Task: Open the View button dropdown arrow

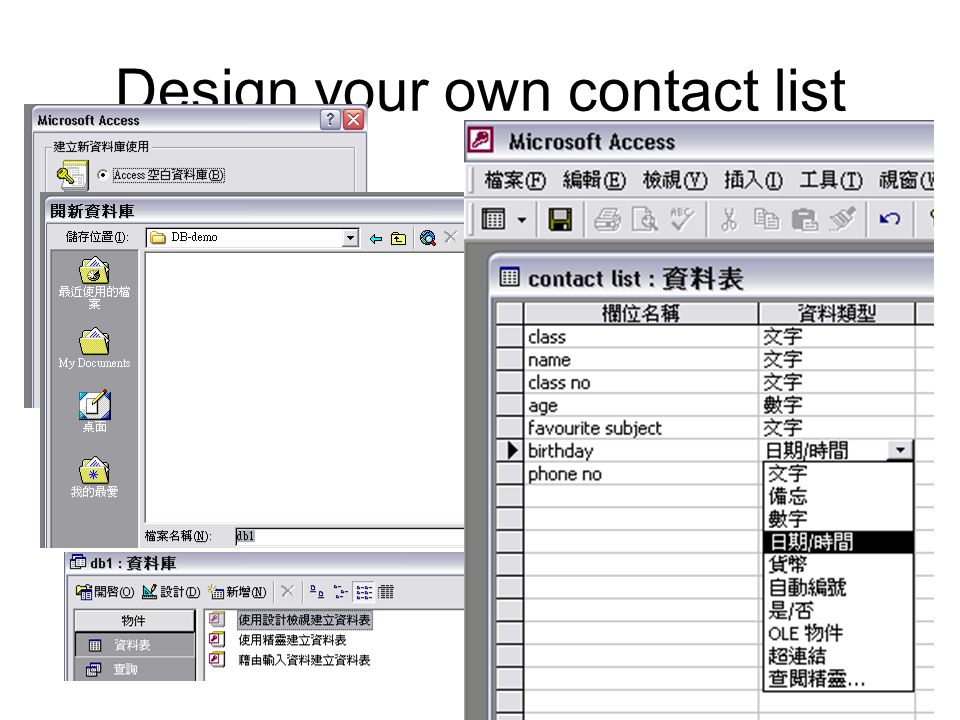Action: tap(522, 220)
